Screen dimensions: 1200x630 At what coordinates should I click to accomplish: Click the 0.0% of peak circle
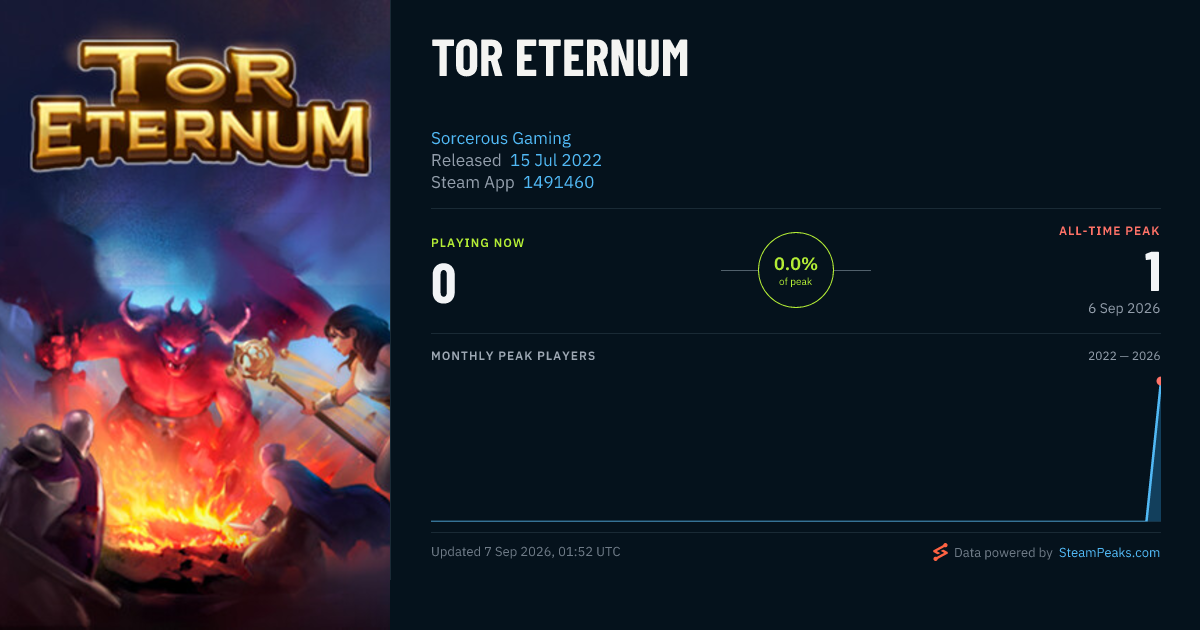click(796, 270)
